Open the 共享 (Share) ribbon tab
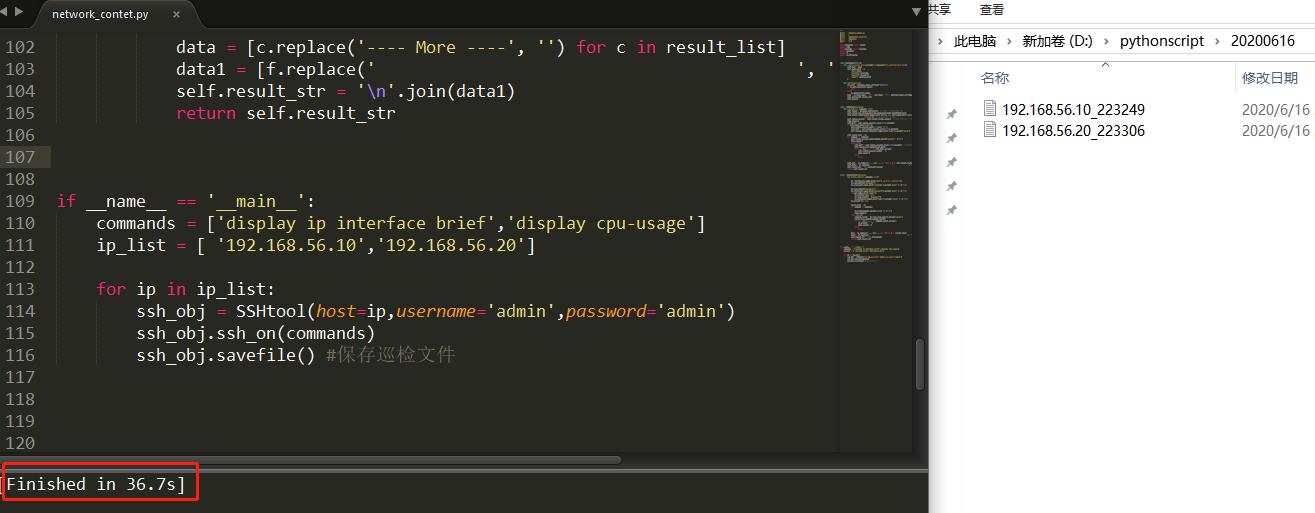 (x=938, y=10)
